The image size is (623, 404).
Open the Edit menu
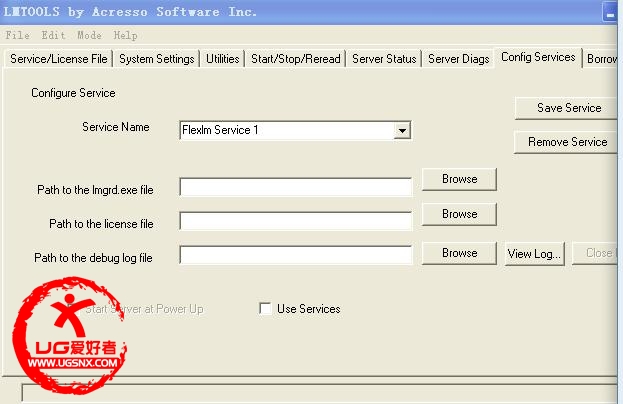pos(53,35)
